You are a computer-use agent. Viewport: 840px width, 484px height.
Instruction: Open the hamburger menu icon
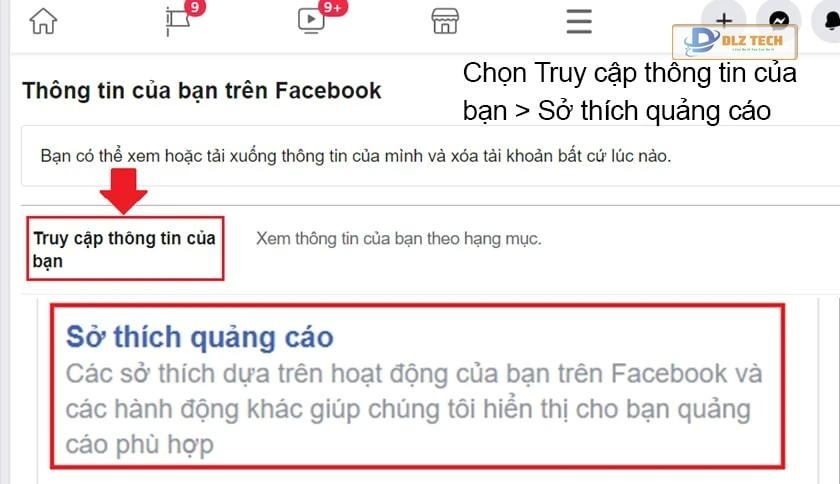click(579, 21)
